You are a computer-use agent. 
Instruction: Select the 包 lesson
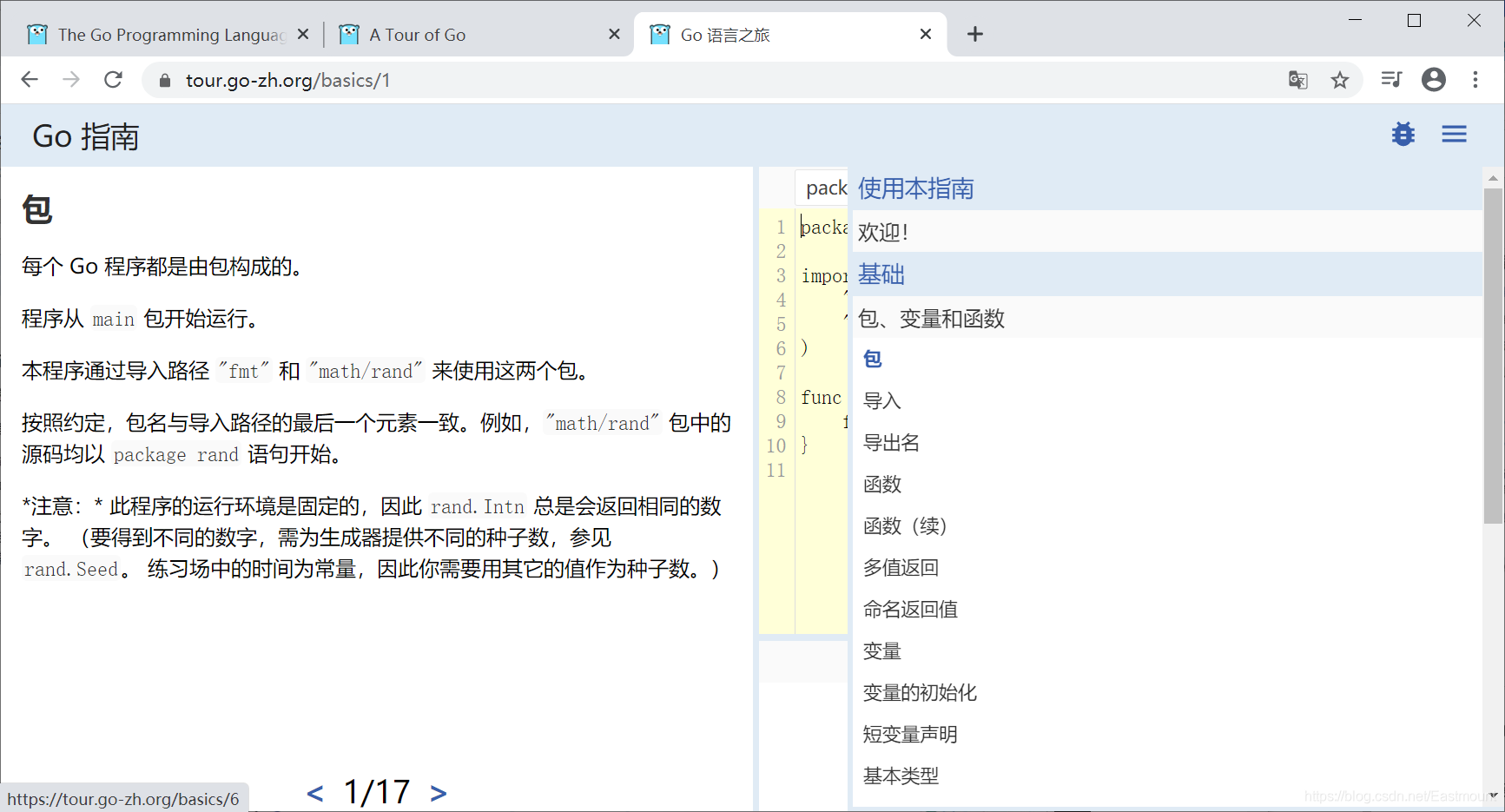(873, 359)
